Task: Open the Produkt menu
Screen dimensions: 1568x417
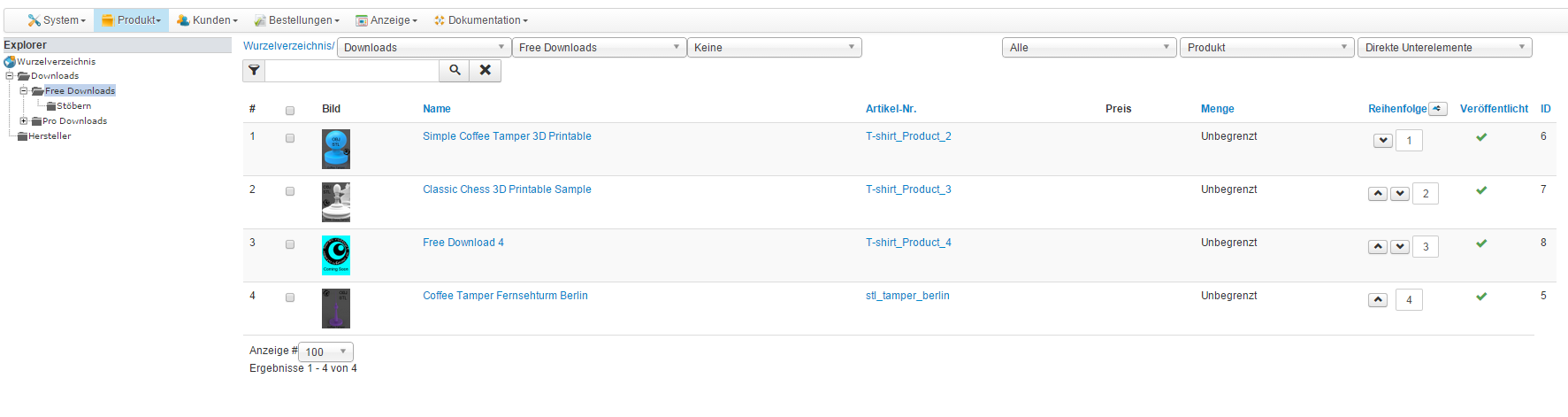Action: coord(132,20)
